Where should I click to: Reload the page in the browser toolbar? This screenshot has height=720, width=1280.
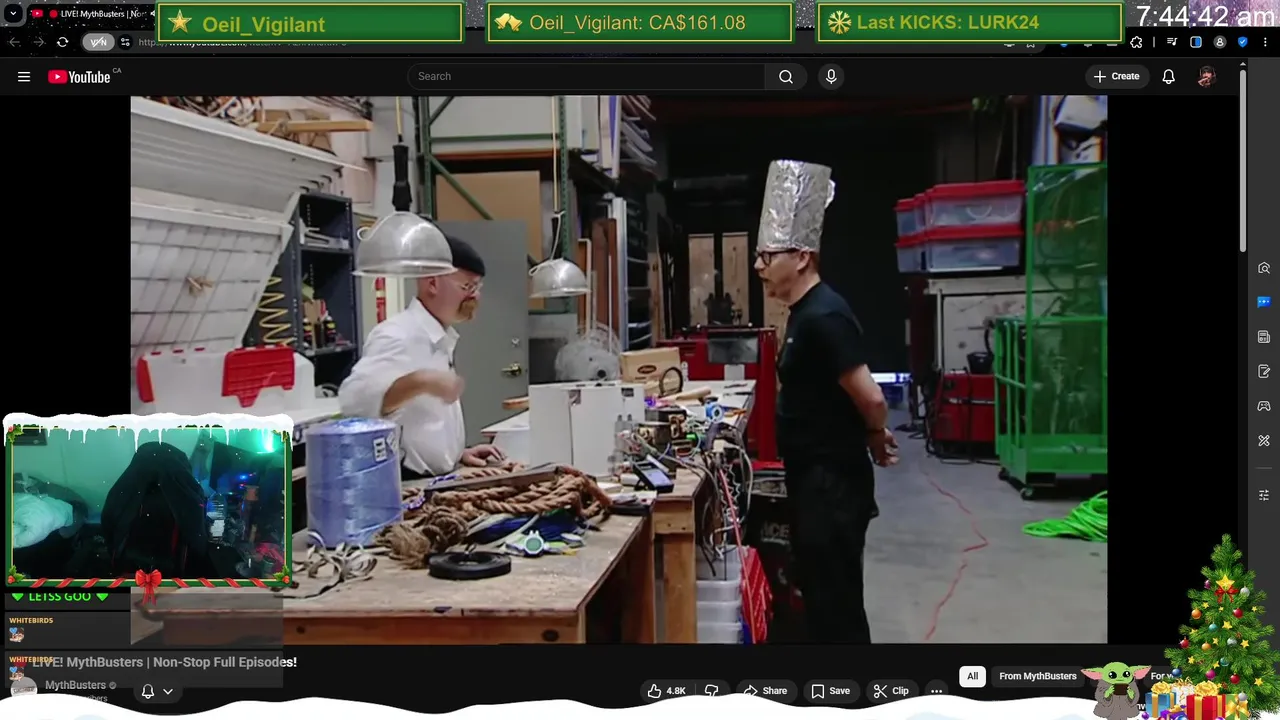pos(62,42)
